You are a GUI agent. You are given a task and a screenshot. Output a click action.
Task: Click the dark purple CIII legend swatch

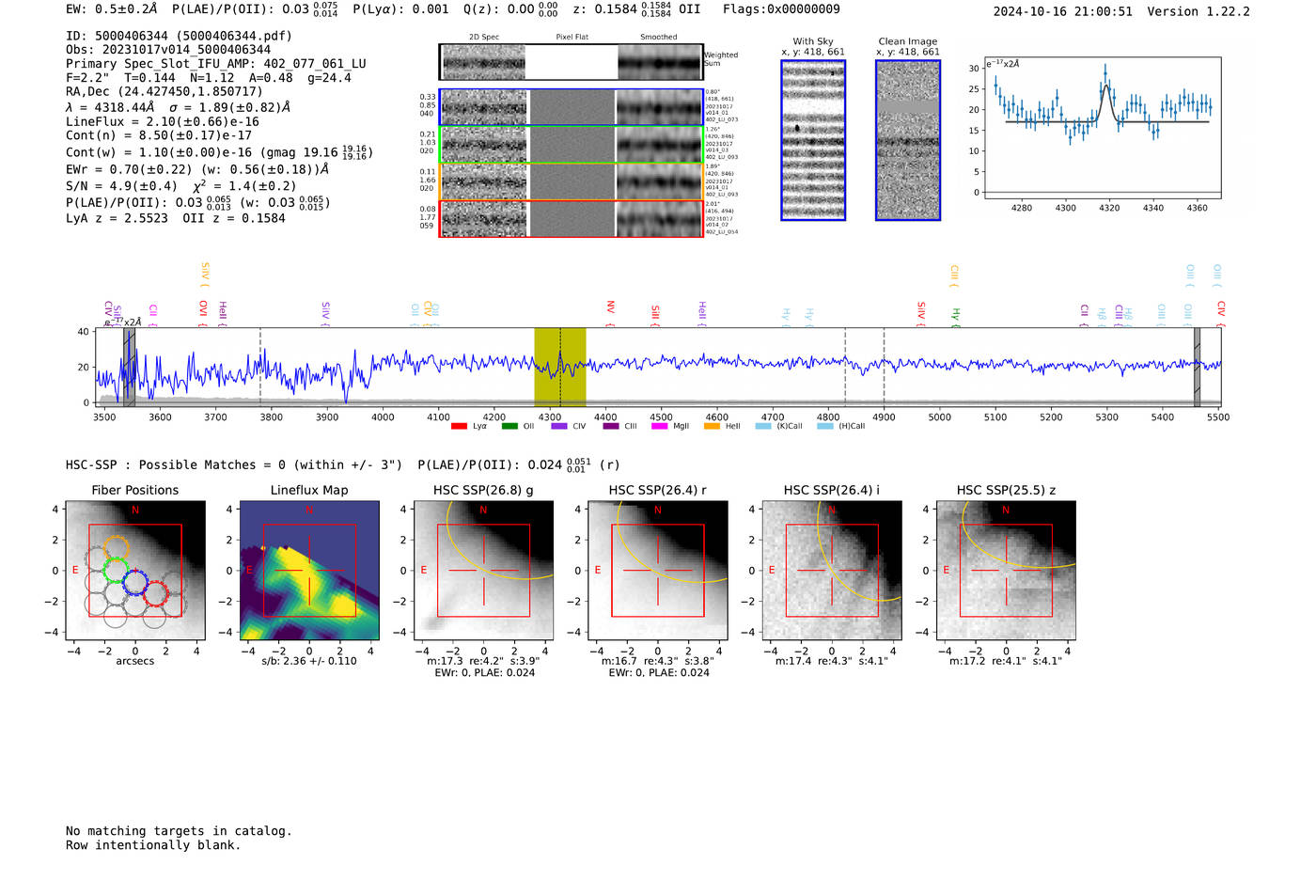pyautogui.click(x=611, y=427)
